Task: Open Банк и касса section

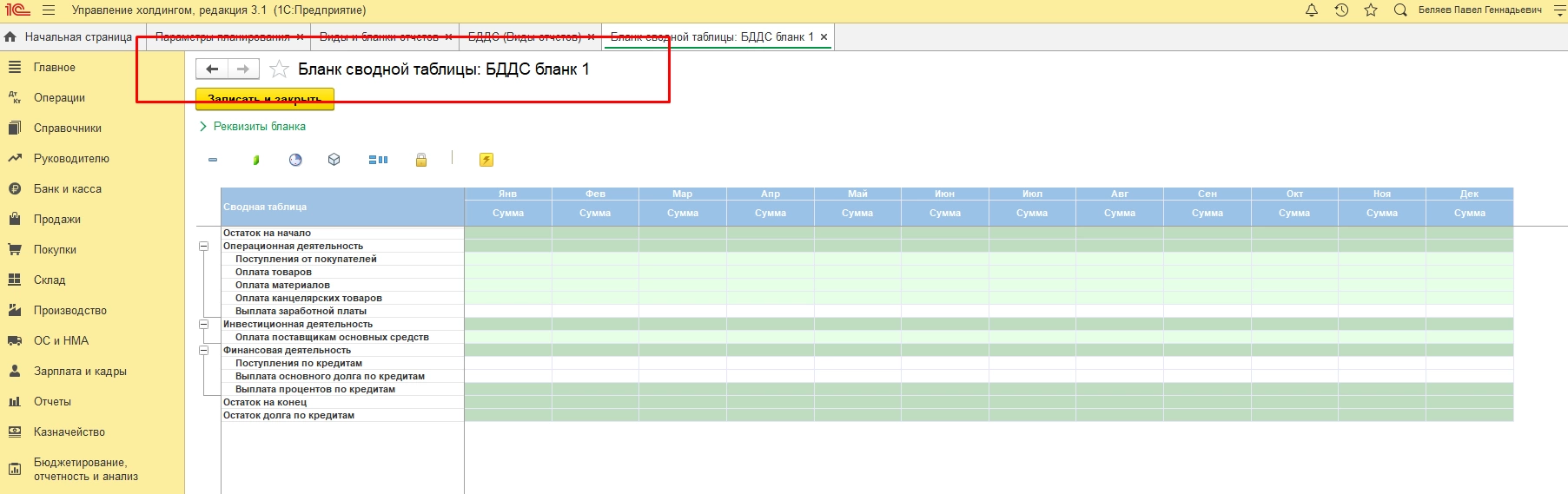Action: tap(67, 188)
